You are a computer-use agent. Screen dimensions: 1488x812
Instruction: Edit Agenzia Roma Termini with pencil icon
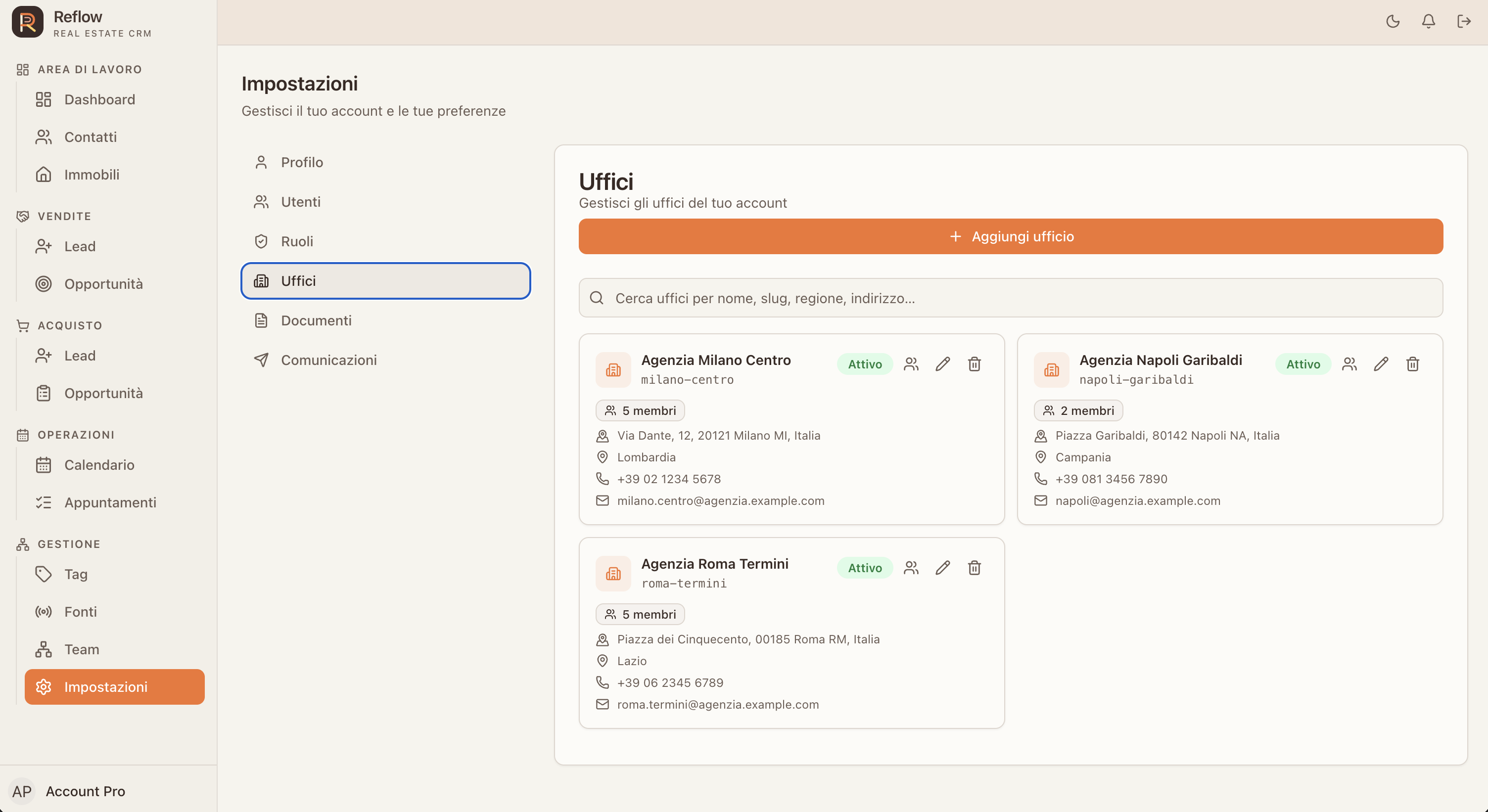943,568
